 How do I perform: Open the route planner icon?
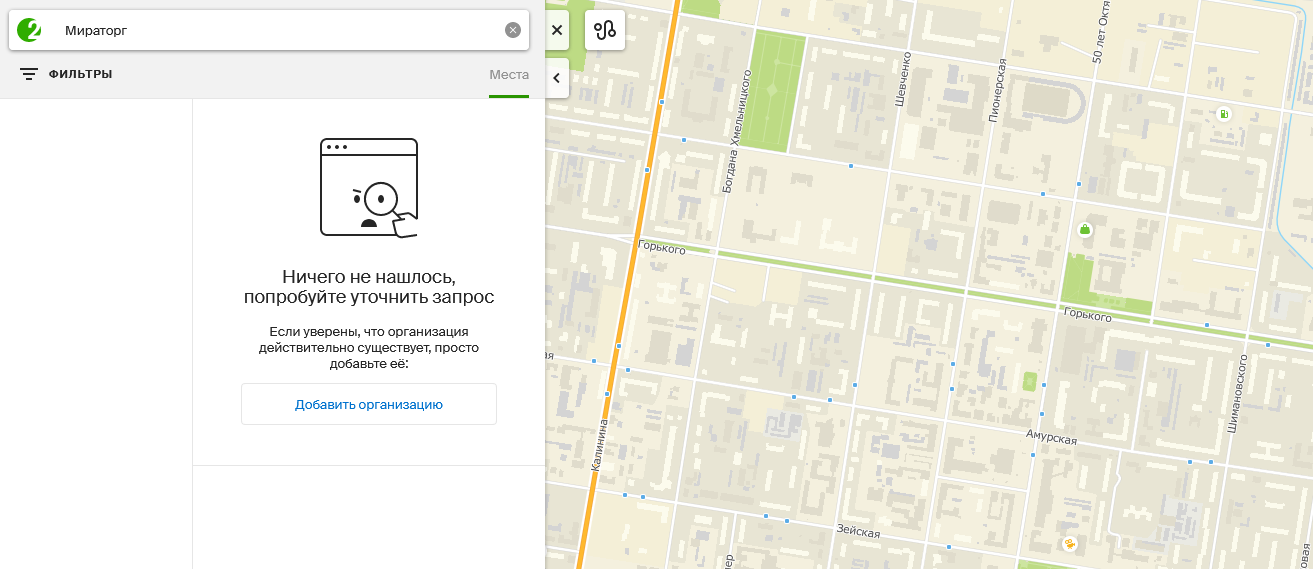605,30
